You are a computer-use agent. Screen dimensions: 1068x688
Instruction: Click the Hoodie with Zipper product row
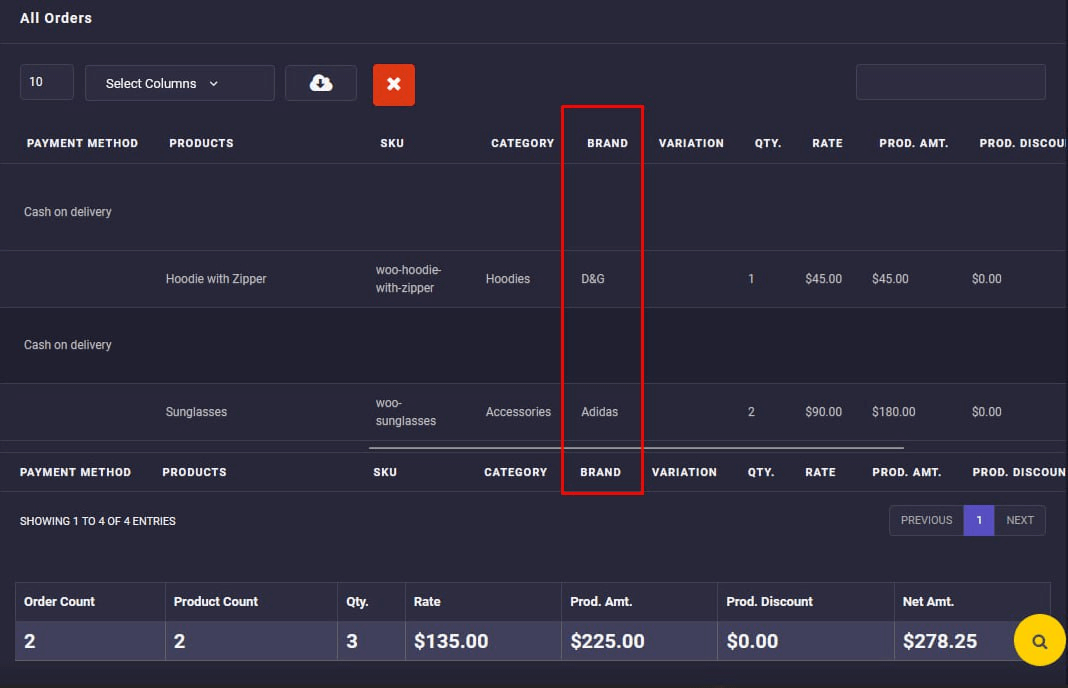pos(216,279)
